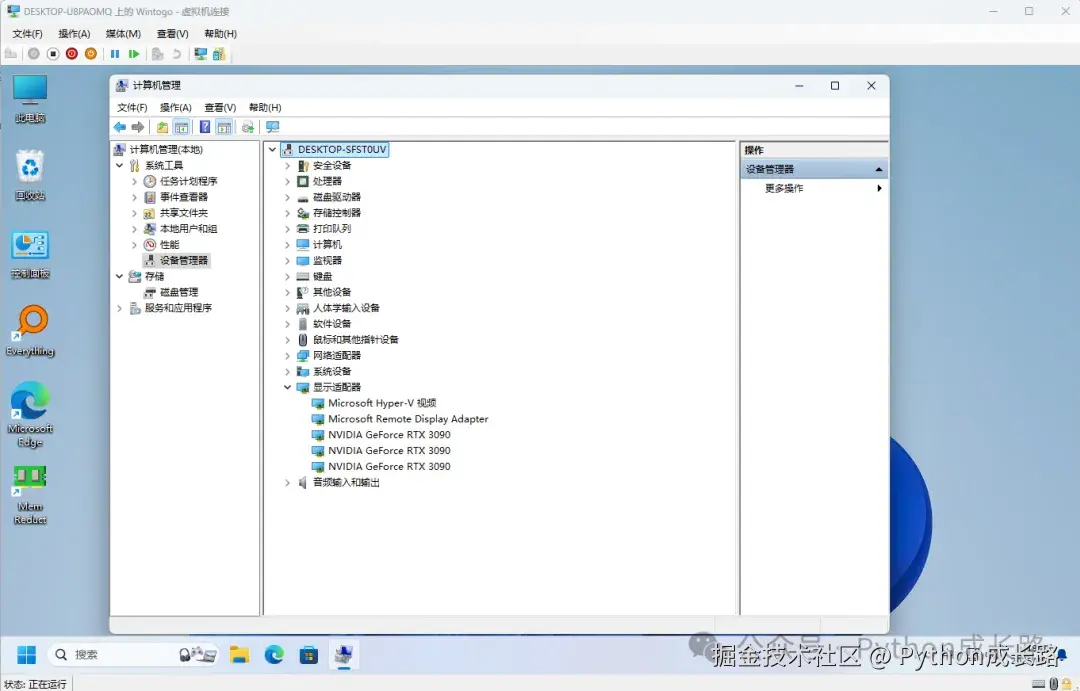The width and height of the screenshot is (1080, 691).
Task: Select 存储控制器 device category
Action: pos(337,213)
